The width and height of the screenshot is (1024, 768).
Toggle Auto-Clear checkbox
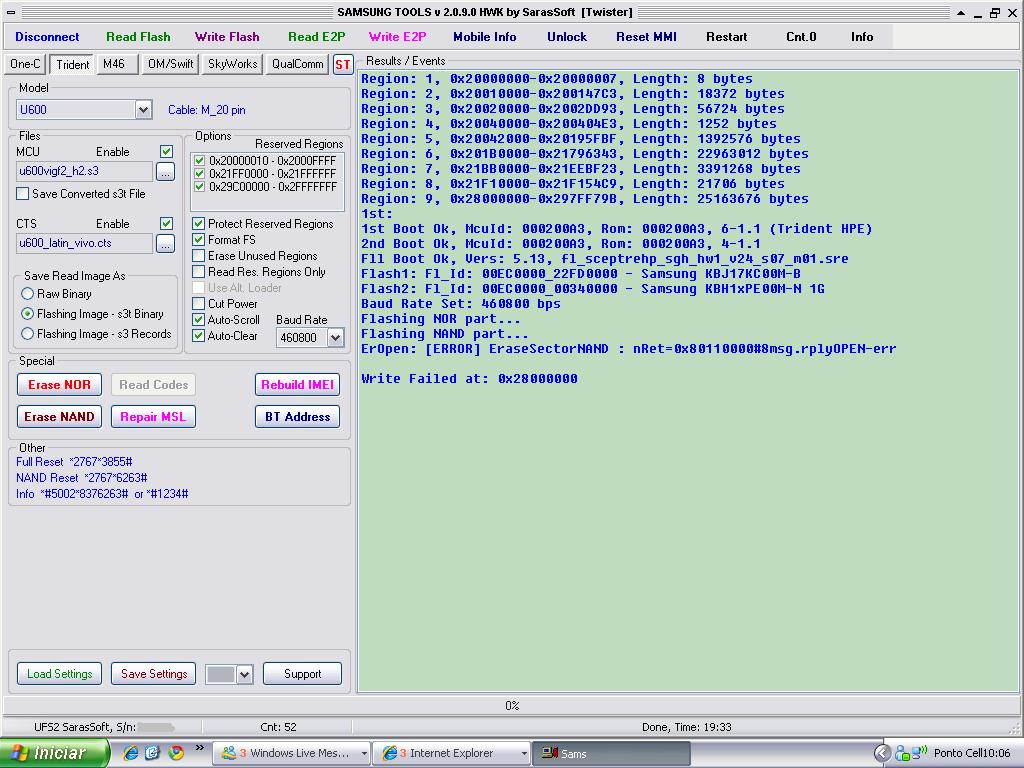point(199,336)
